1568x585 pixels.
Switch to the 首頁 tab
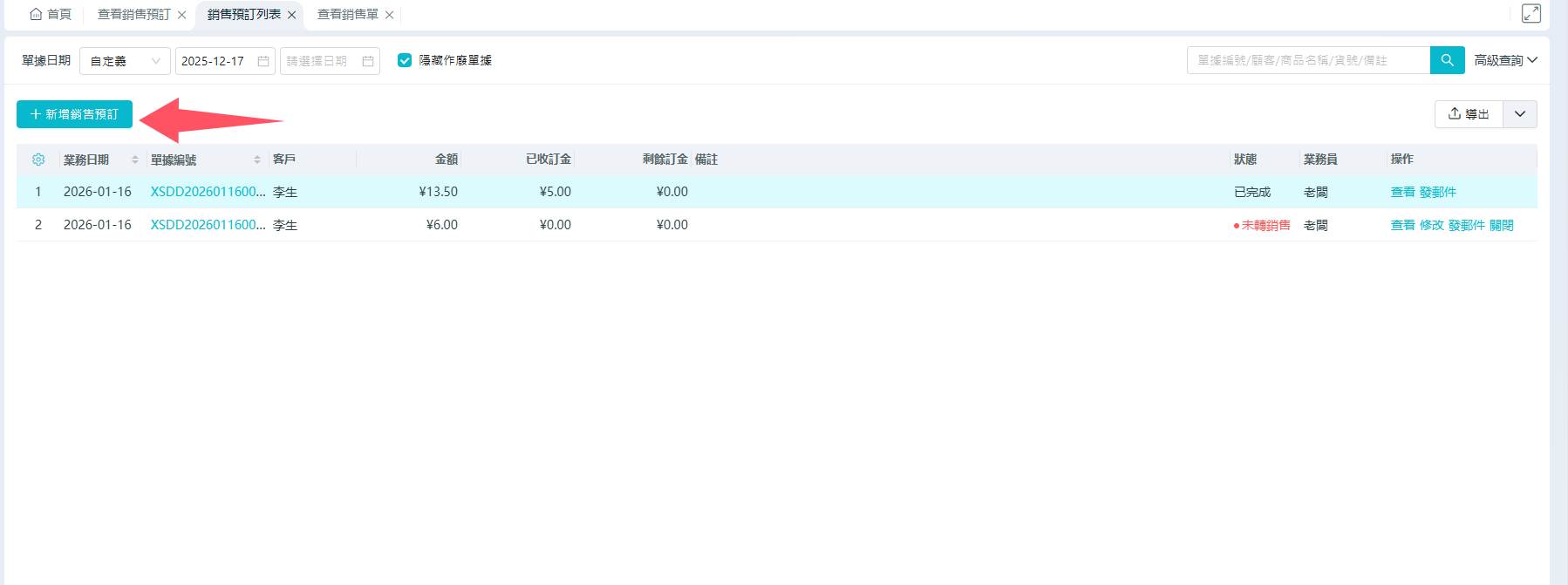(x=51, y=15)
